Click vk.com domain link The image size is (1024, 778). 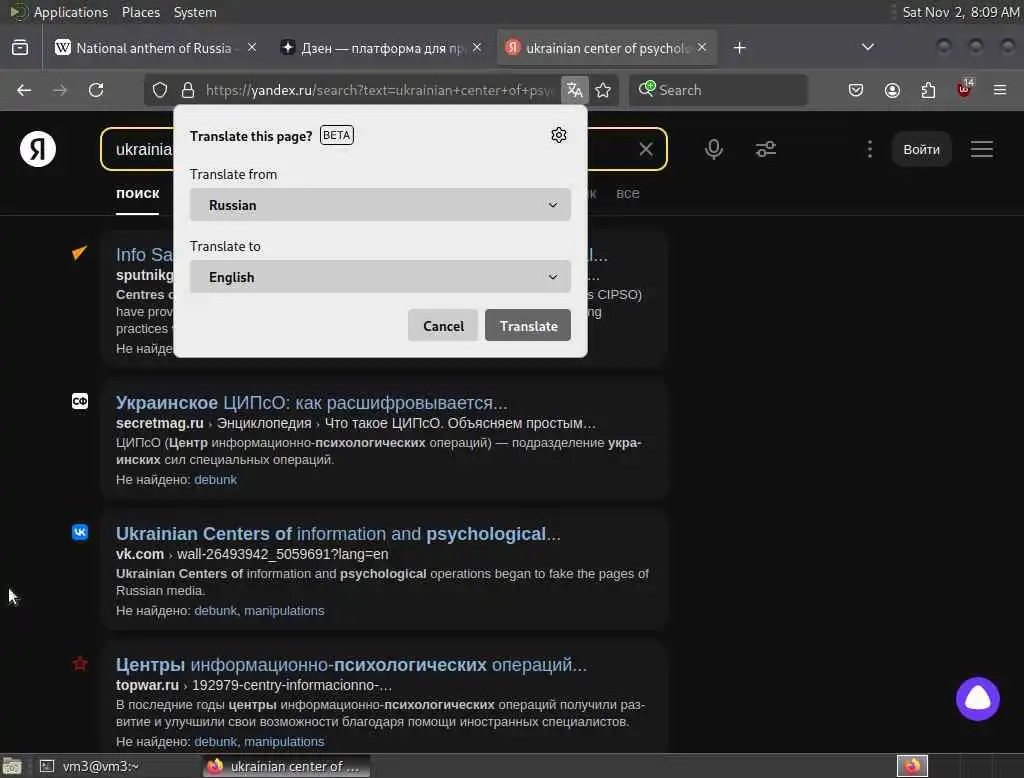pos(140,554)
